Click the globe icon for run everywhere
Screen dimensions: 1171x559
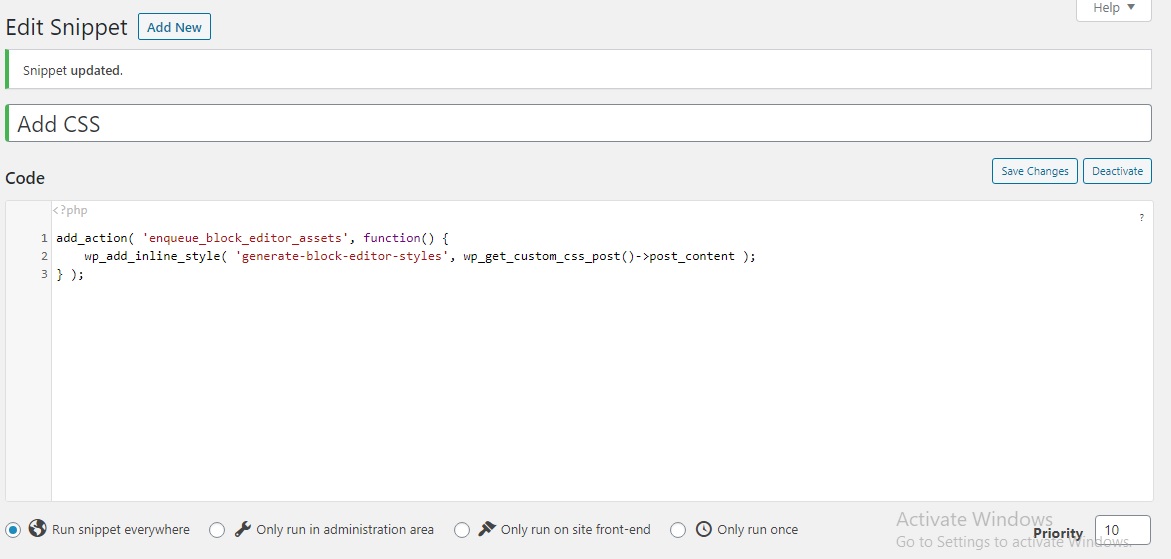(37, 528)
